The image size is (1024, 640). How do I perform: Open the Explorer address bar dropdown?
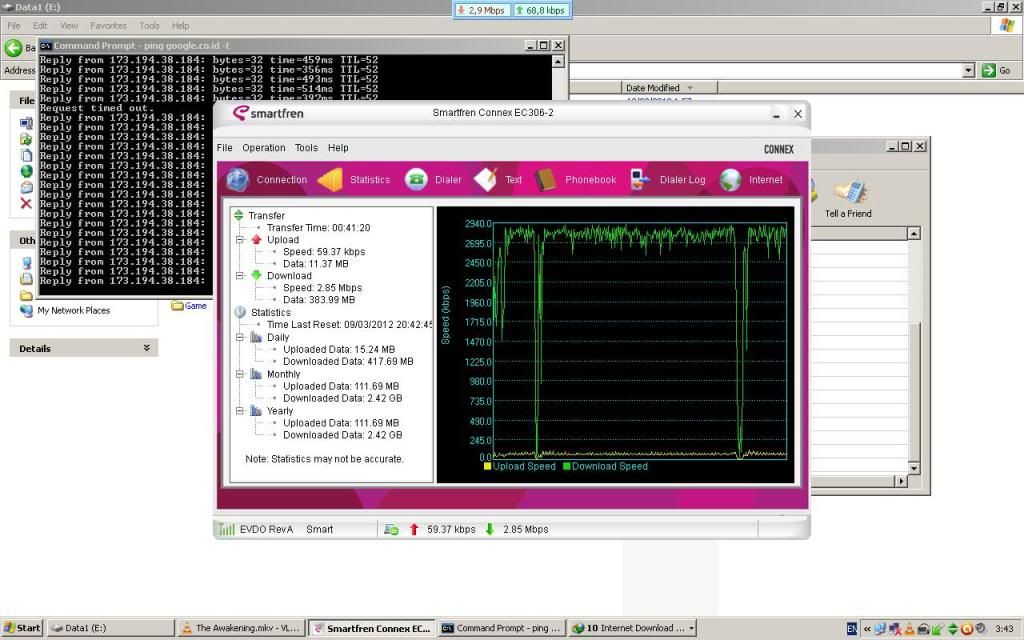click(x=968, y=71)
